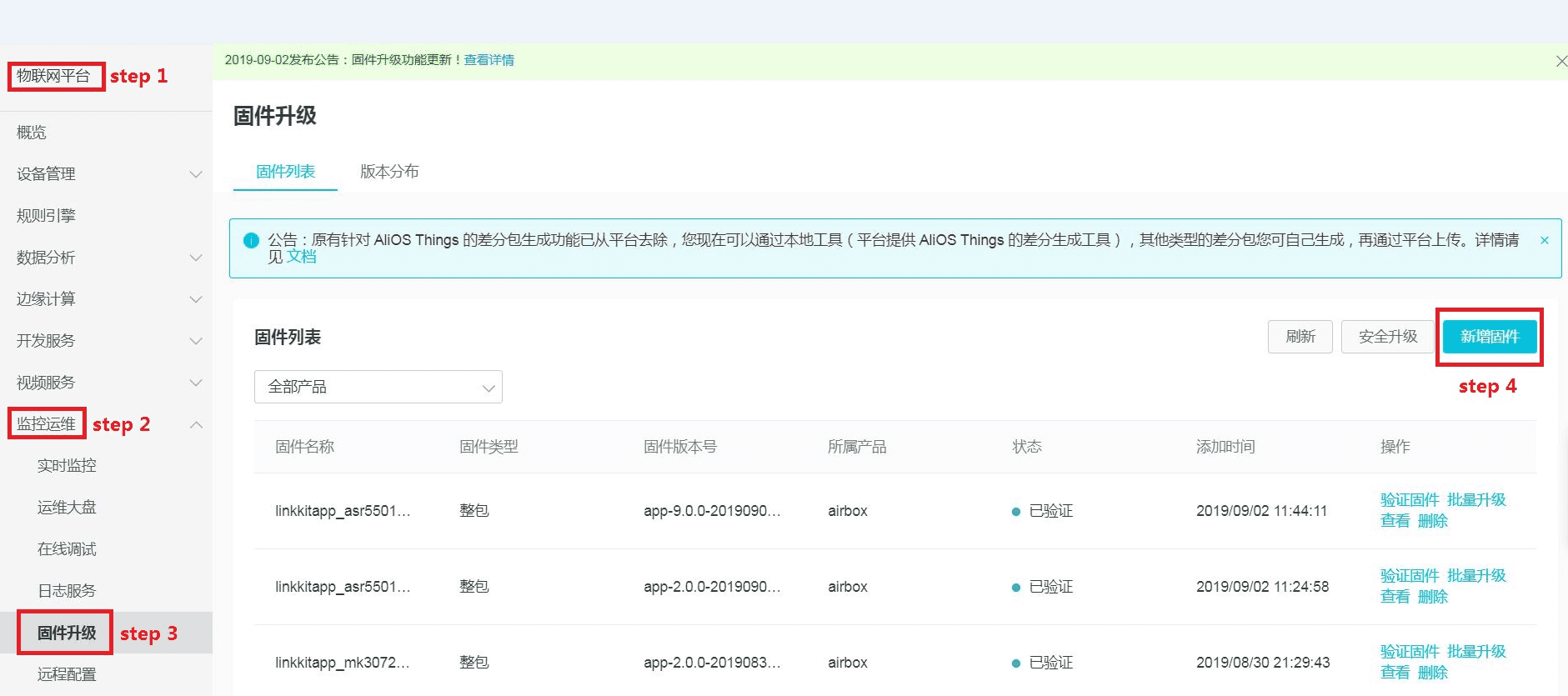1568x696 pixels.
Task: Expand the 设备管理 sidebar section
Action: [x=195, y=174]
